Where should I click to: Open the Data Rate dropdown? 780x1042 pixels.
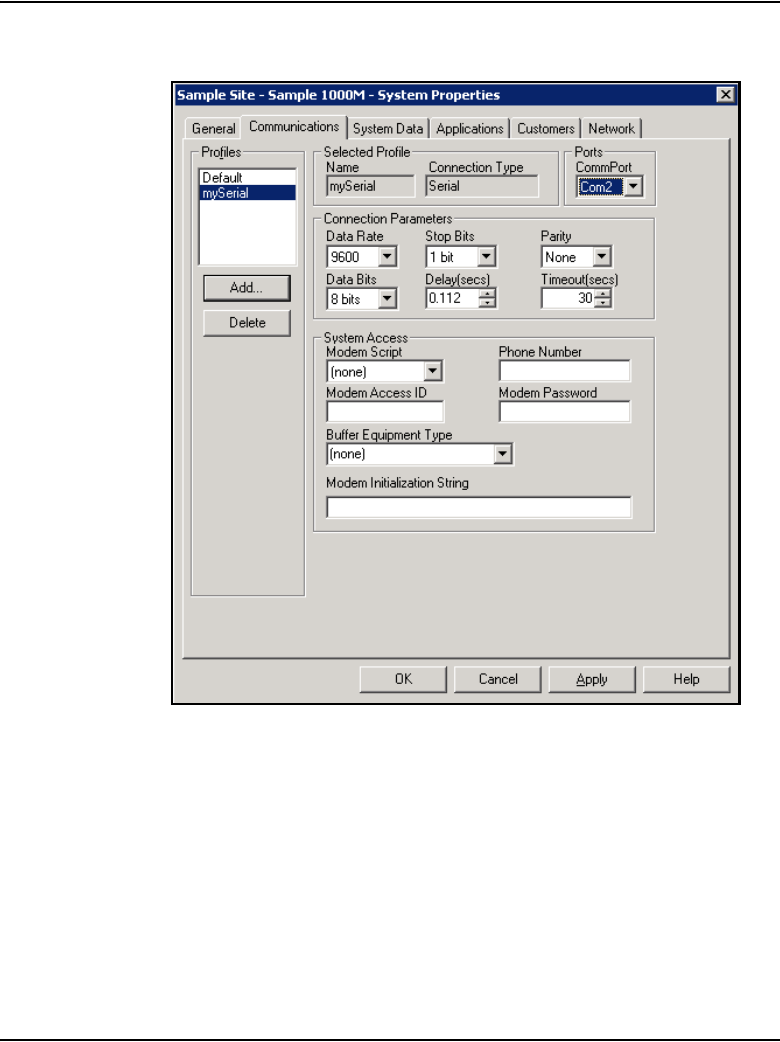387,257
